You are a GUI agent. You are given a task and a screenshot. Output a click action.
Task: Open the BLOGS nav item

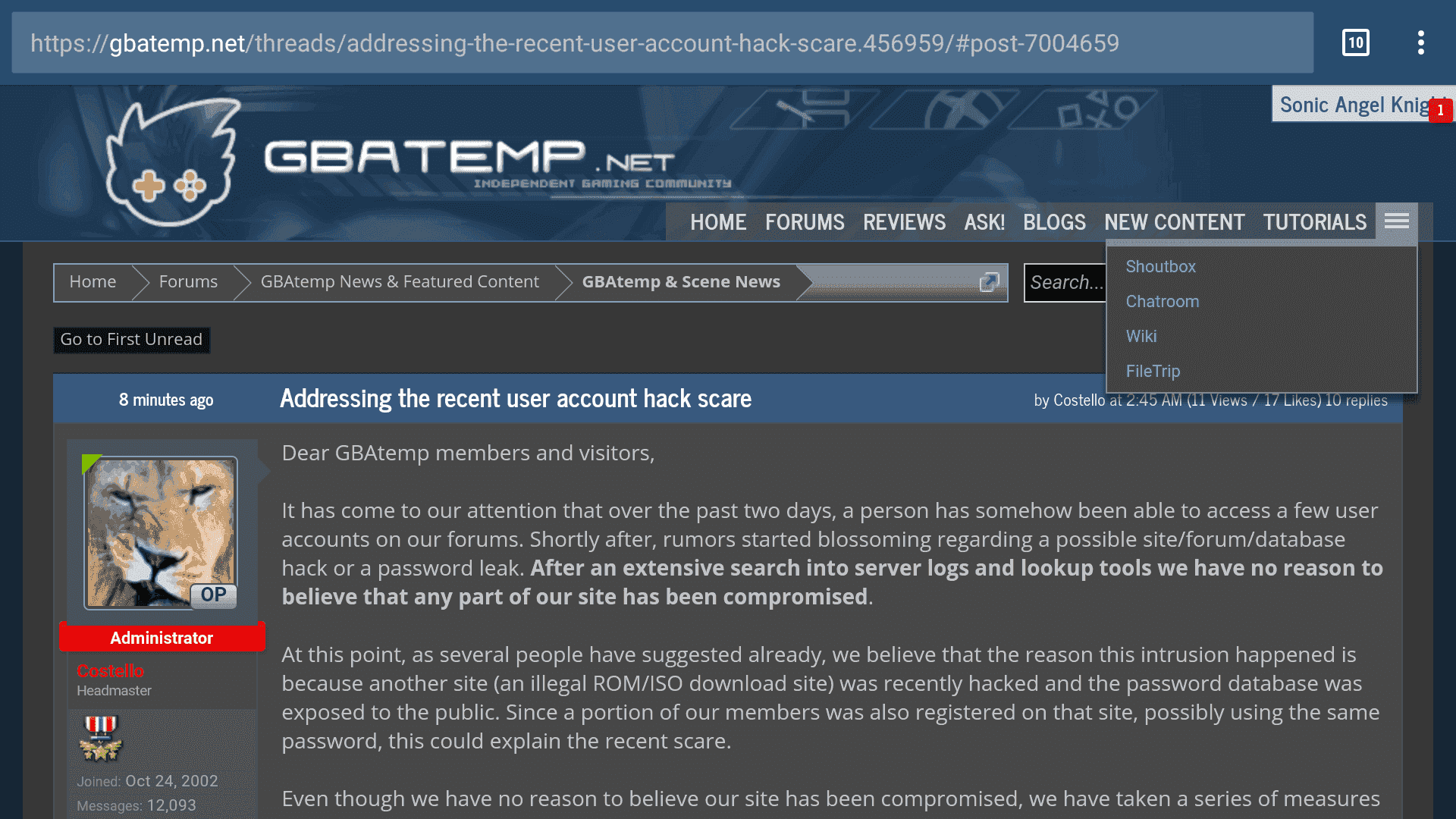pyautogui.click(x=1054, y=222)
